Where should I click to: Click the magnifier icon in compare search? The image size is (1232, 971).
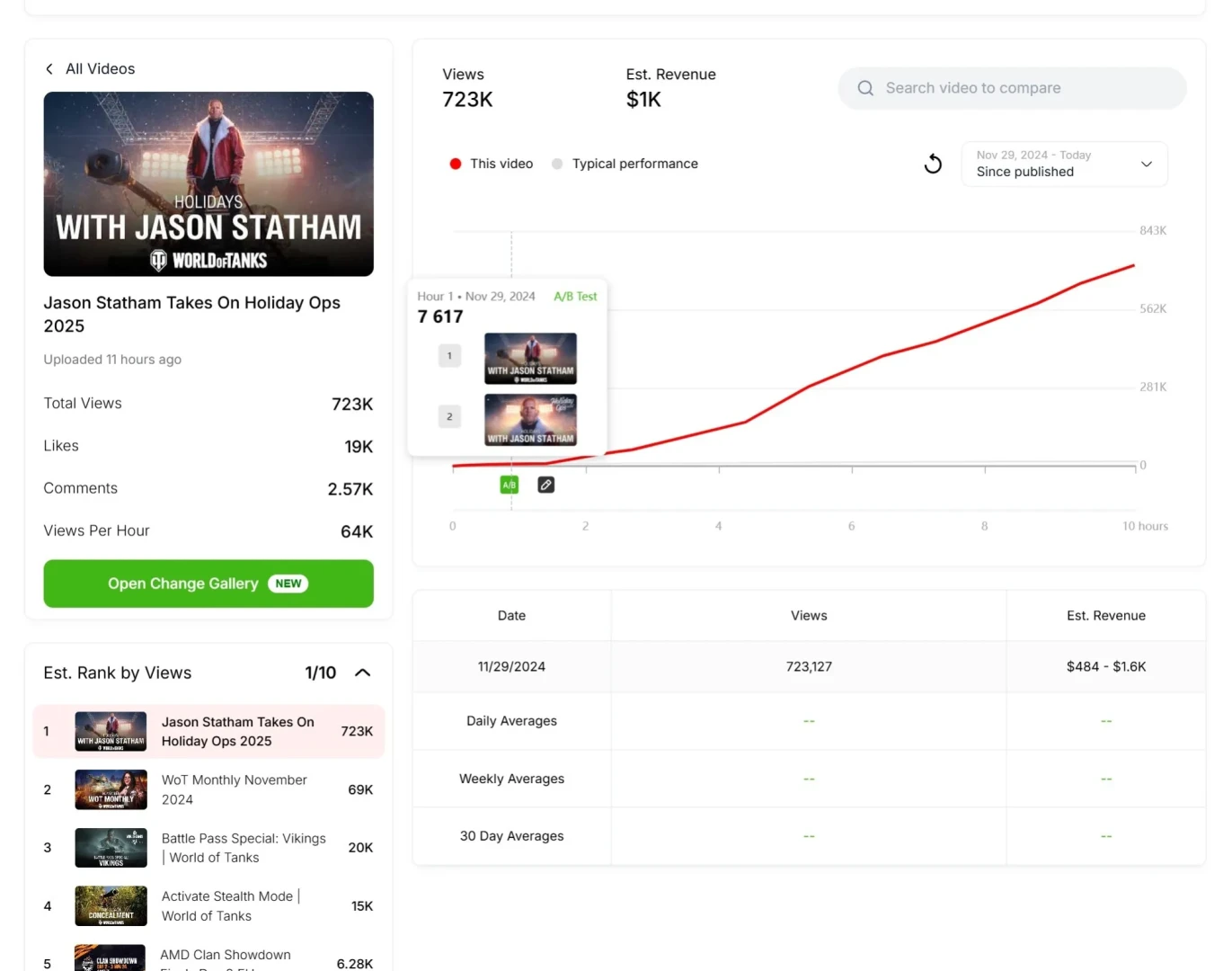[x=865, y=88]
